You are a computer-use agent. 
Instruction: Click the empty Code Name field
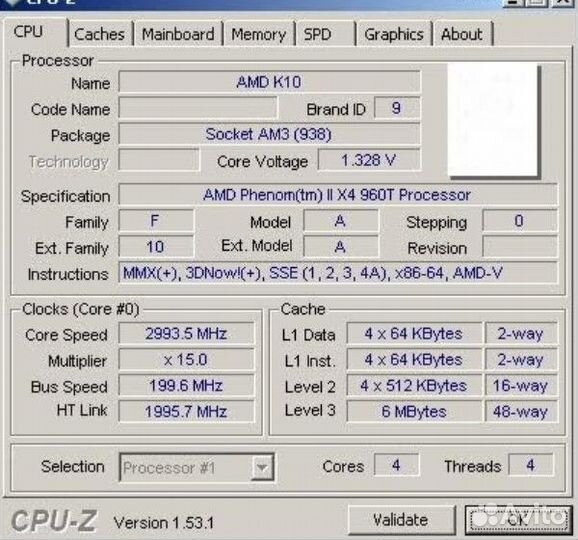pos(198,108)
